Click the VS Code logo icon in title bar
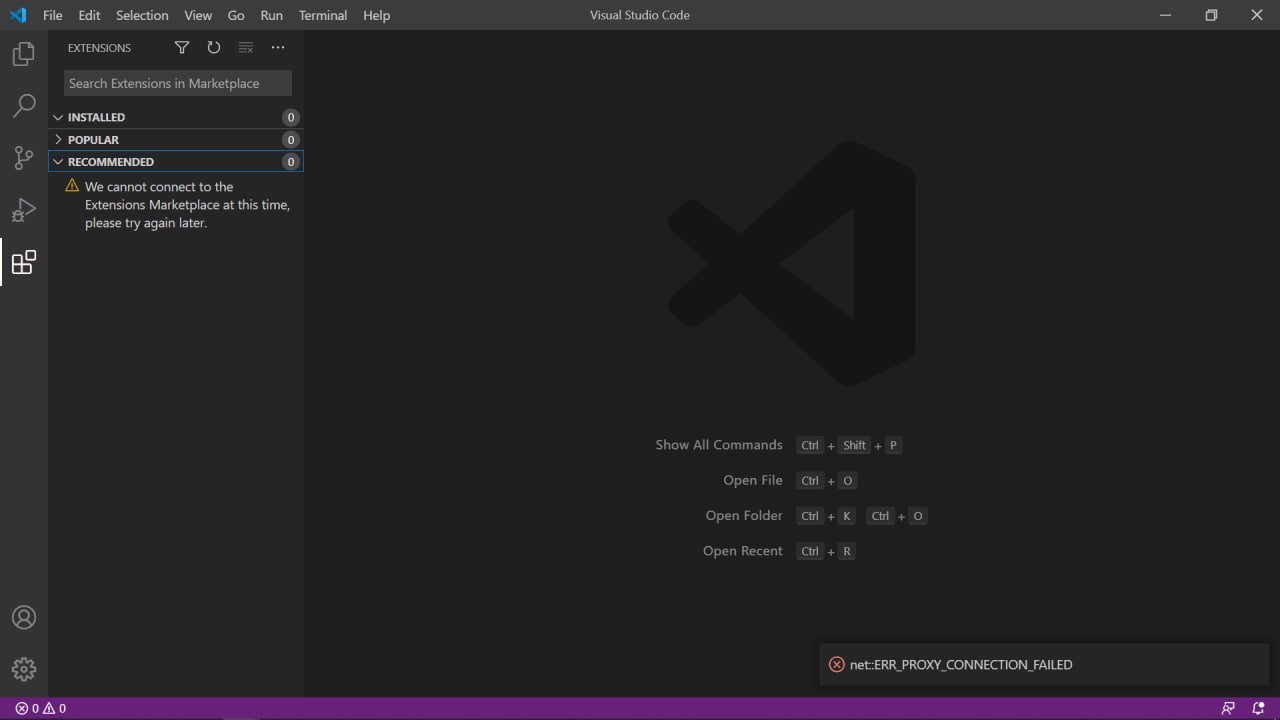1280x720 pixels. (17, 15)
